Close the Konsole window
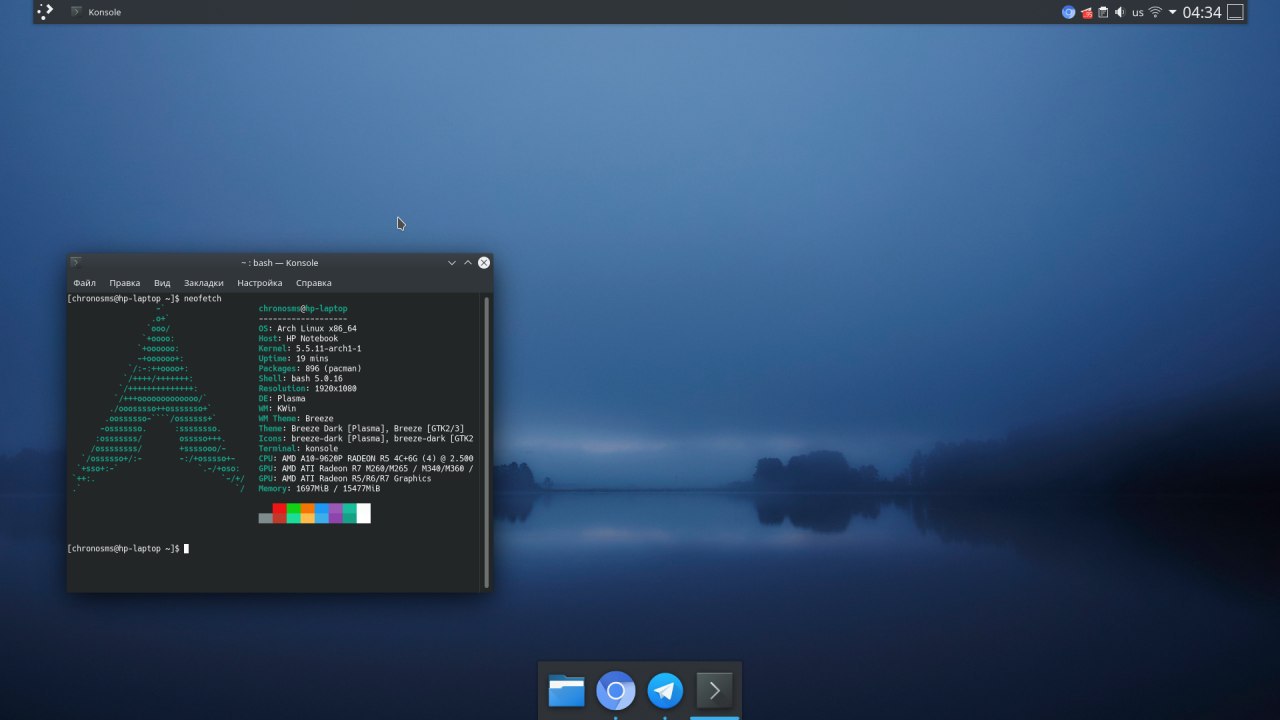Viewport: 1280px width, 720px height. tap(484, 262)
